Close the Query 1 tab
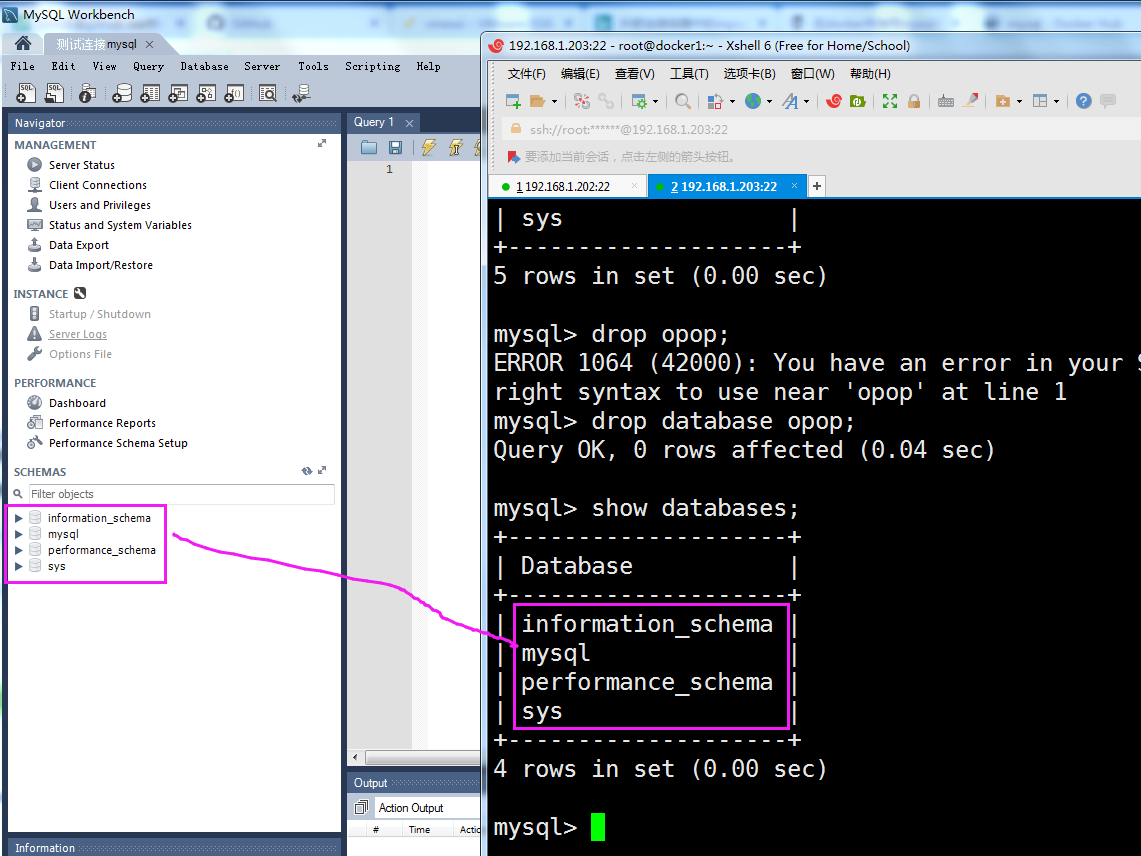This screenshot has height=856, width=1141. tap(410, 123)
